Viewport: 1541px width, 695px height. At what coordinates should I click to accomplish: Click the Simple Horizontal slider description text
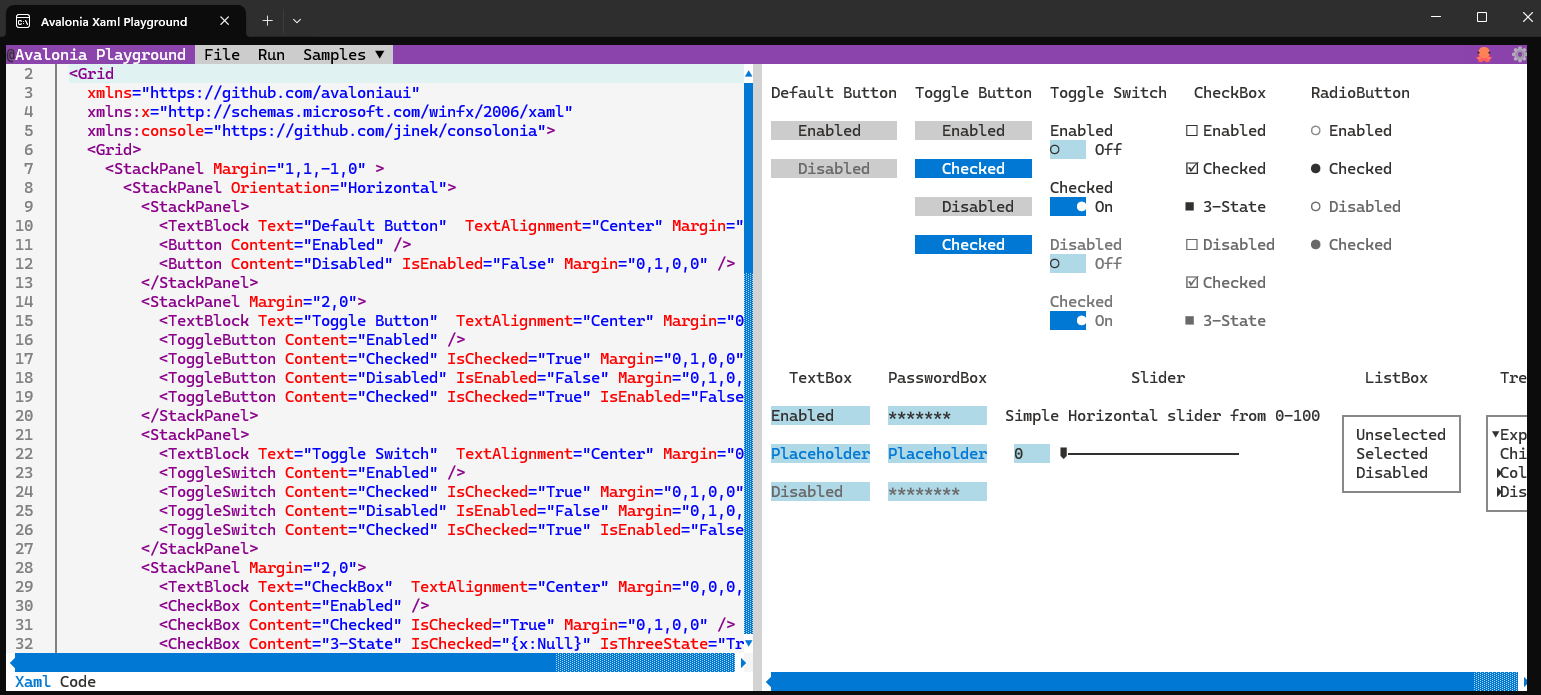pyautogui.click(x=1162, y=416)
